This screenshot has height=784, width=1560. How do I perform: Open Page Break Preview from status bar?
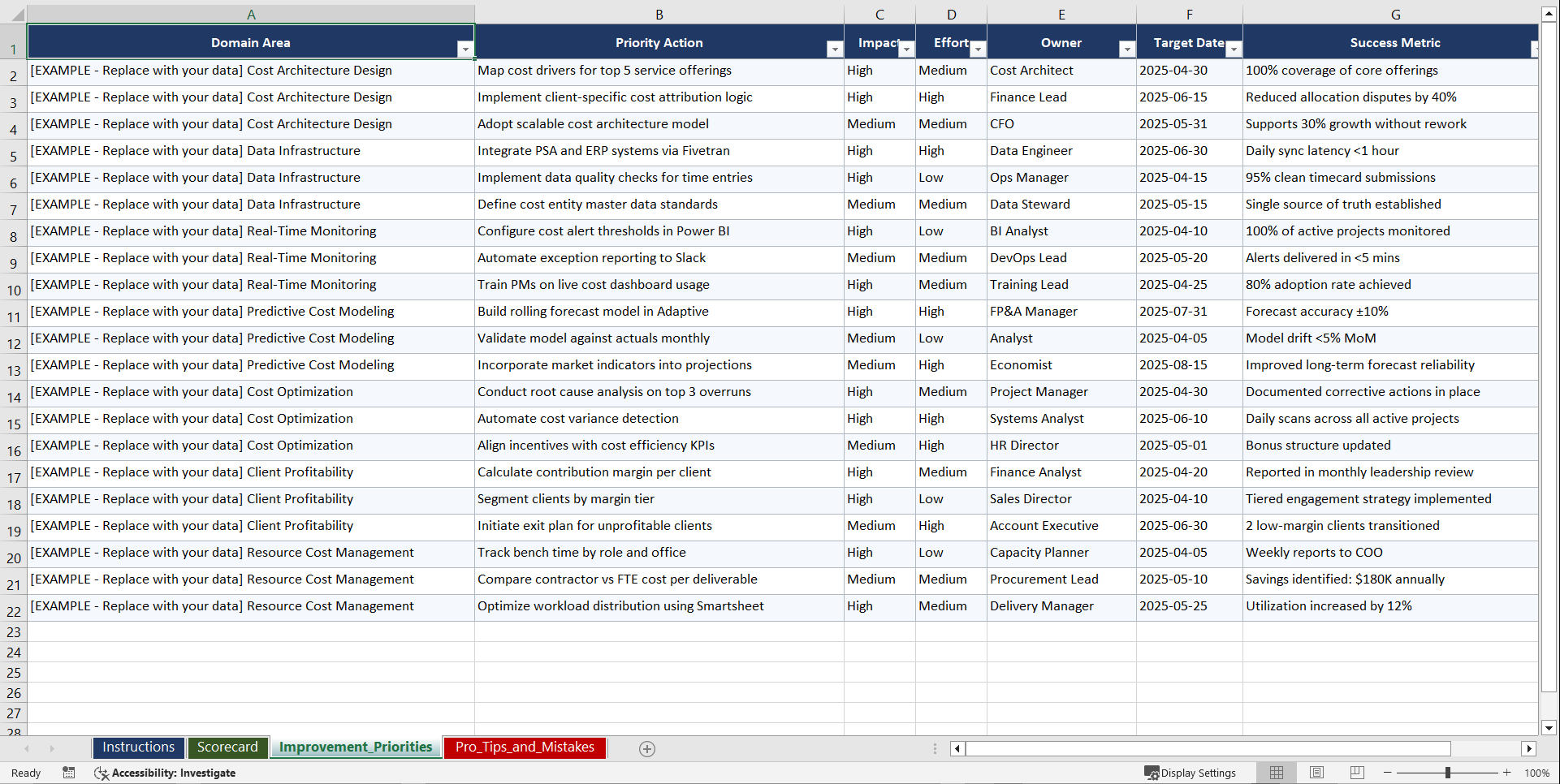(x=1357, y=773)
